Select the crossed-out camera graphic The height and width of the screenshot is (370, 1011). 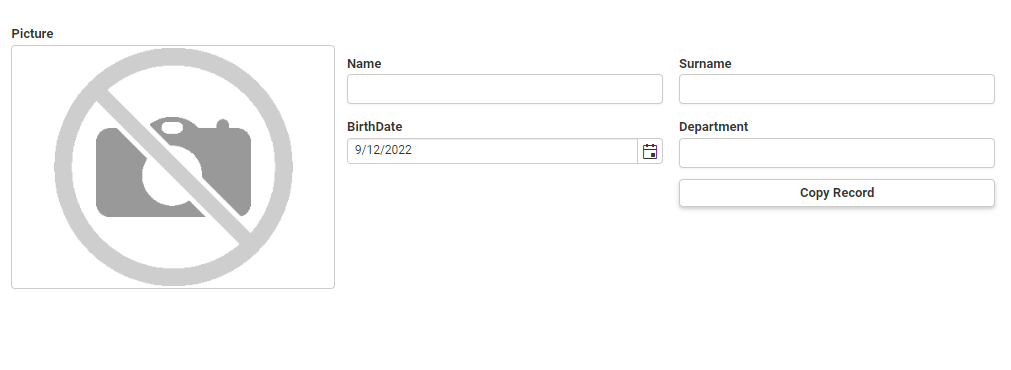173,167
